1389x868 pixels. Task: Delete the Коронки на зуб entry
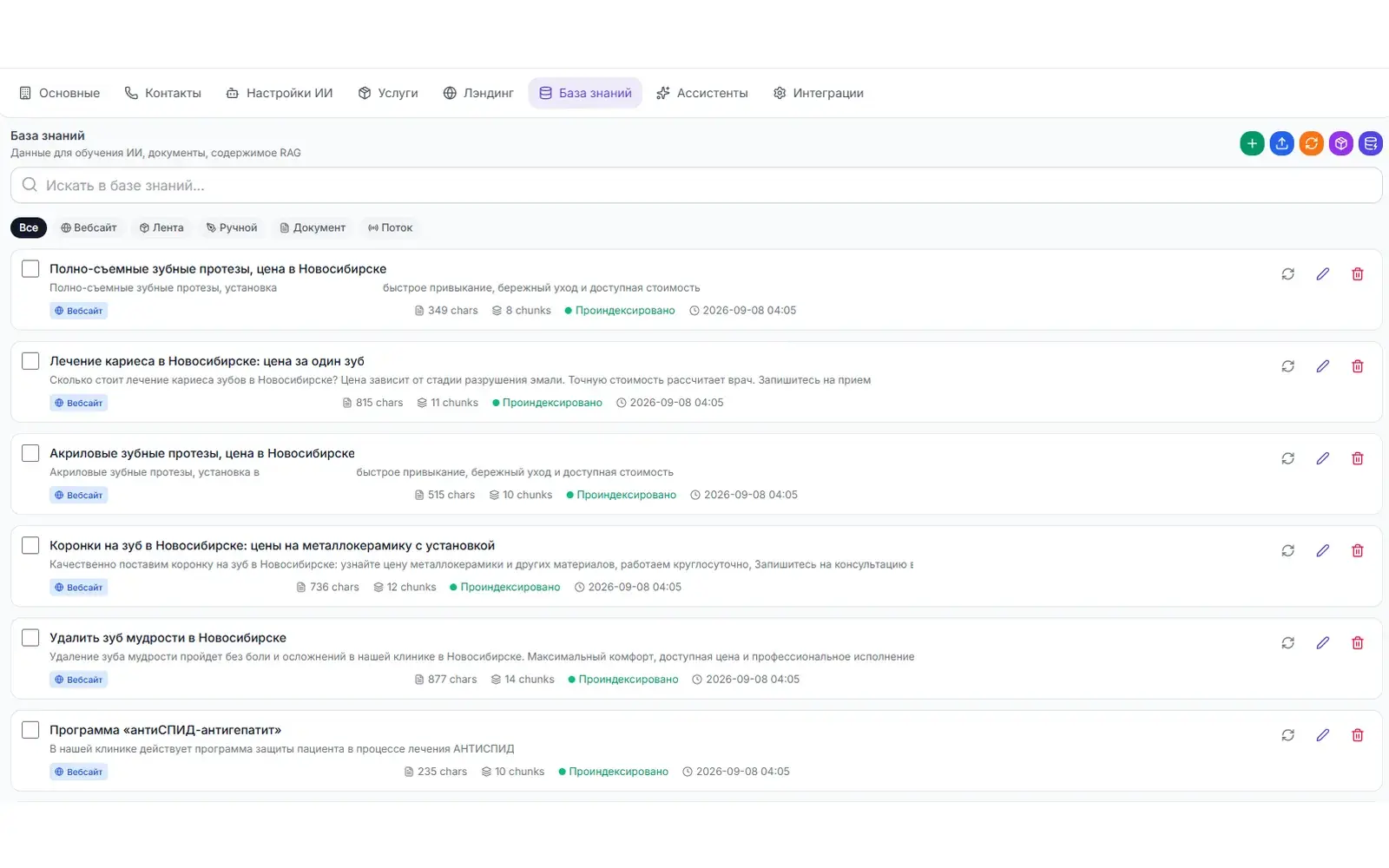click(1358, 550)
